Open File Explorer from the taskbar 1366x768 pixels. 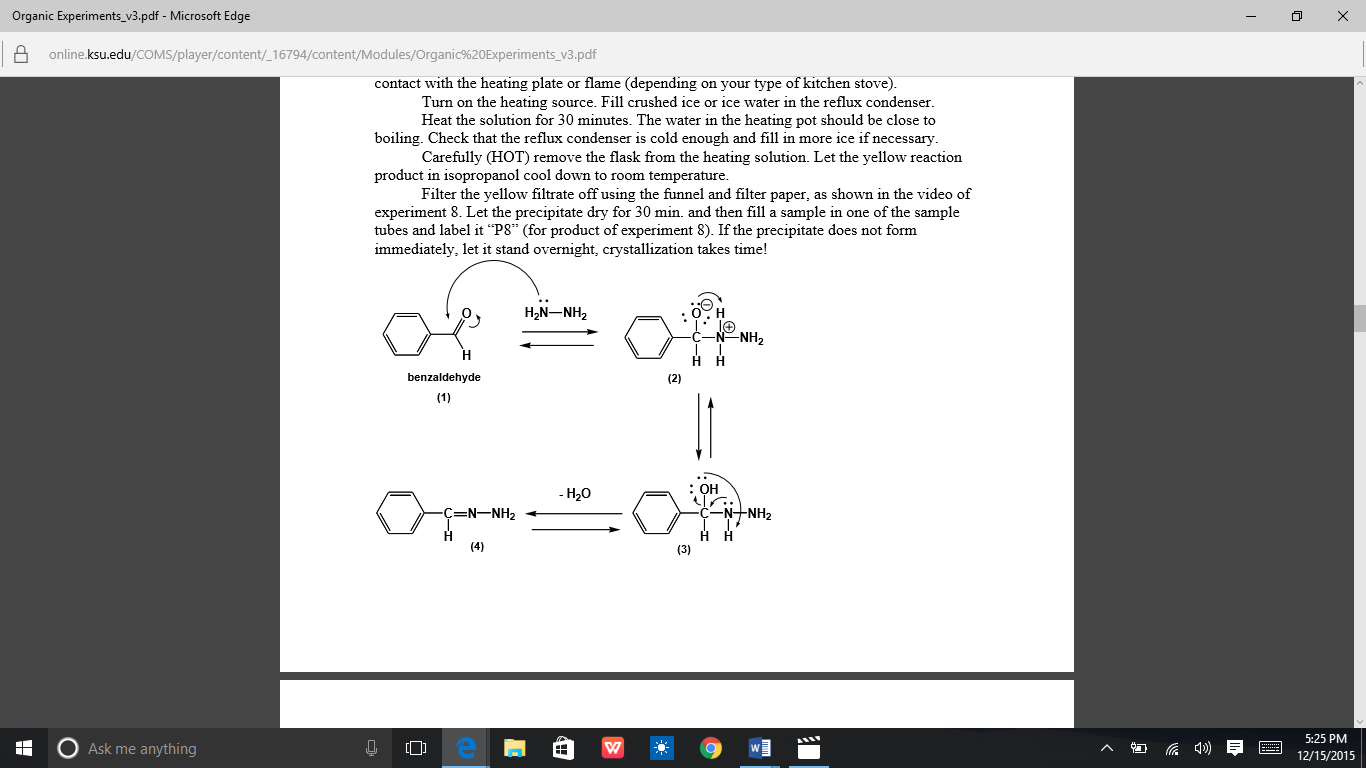click(514, 748)
